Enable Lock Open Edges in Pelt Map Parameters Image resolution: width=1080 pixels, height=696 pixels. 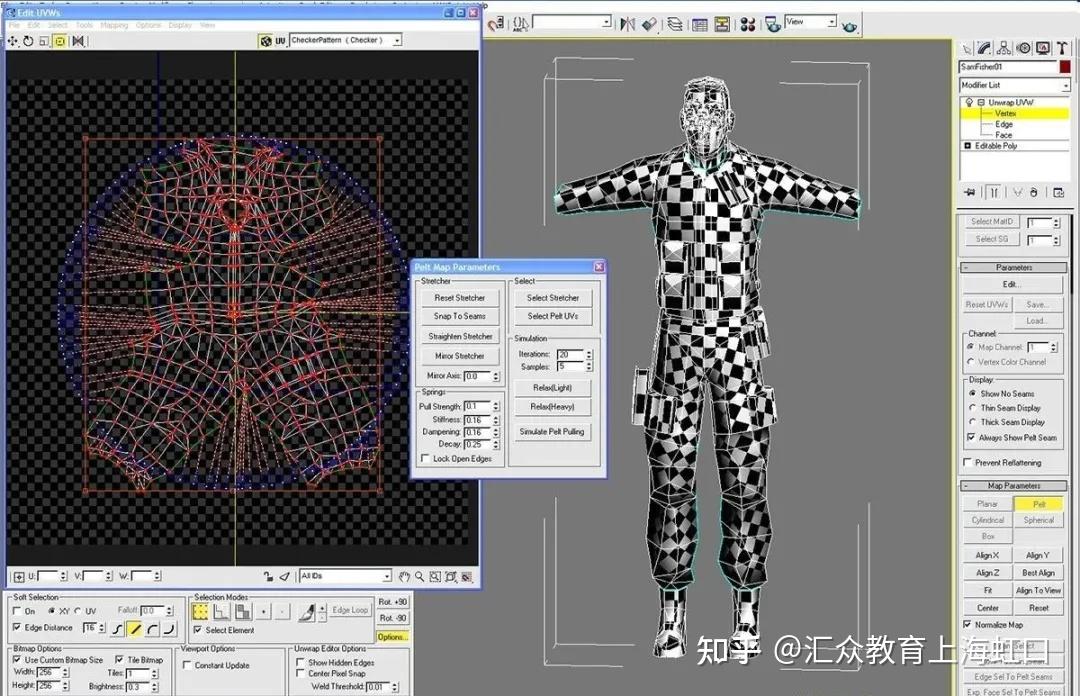[424, 458]
